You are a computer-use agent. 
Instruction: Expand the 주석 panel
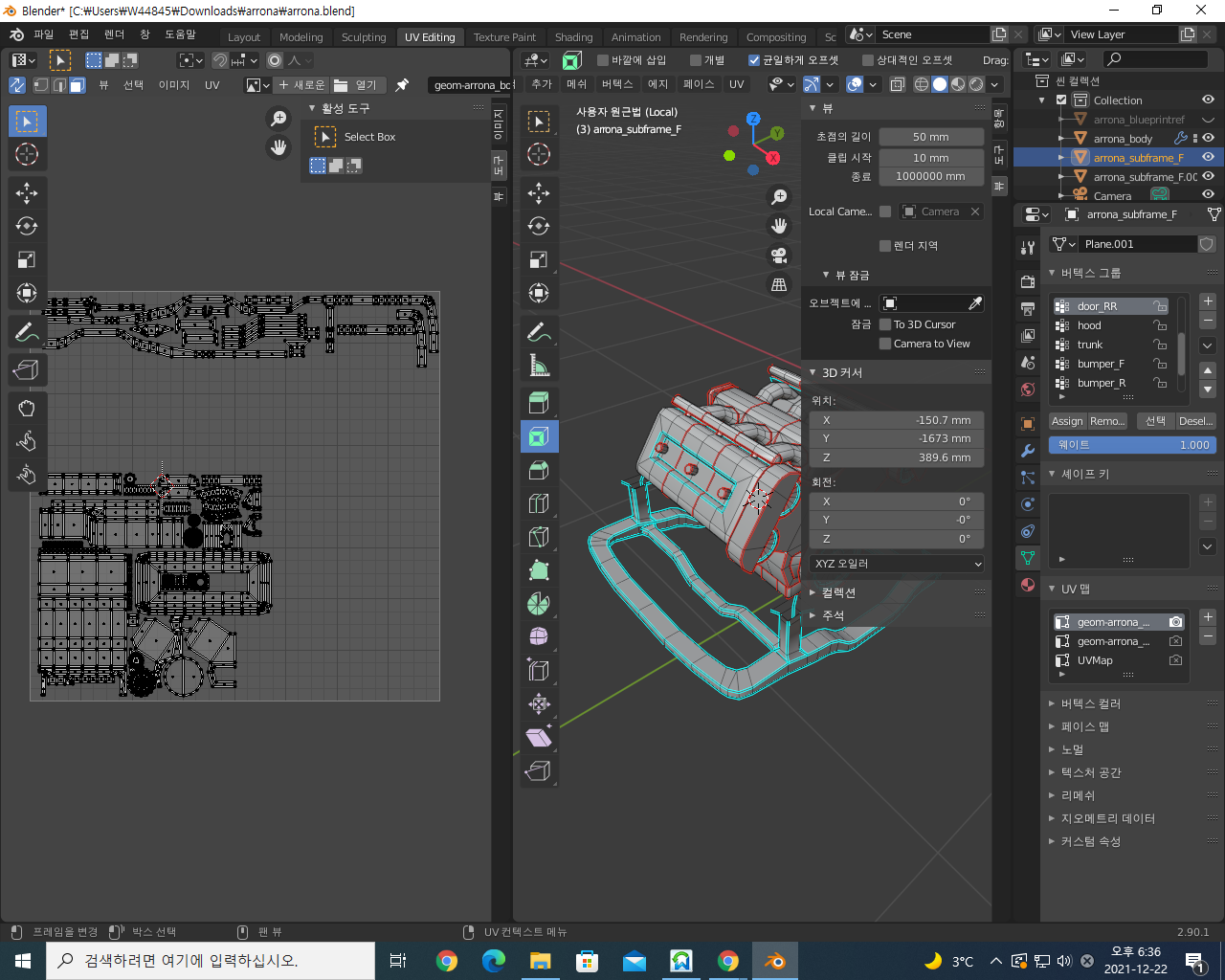point(813,615)
